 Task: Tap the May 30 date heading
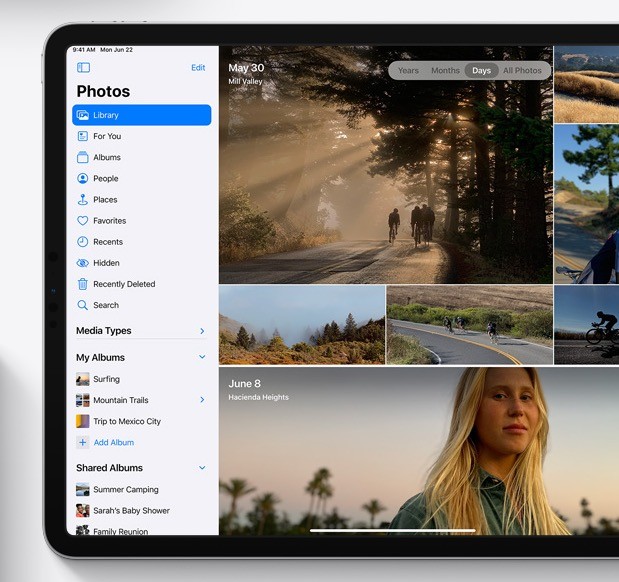click(x=246, y=68)
